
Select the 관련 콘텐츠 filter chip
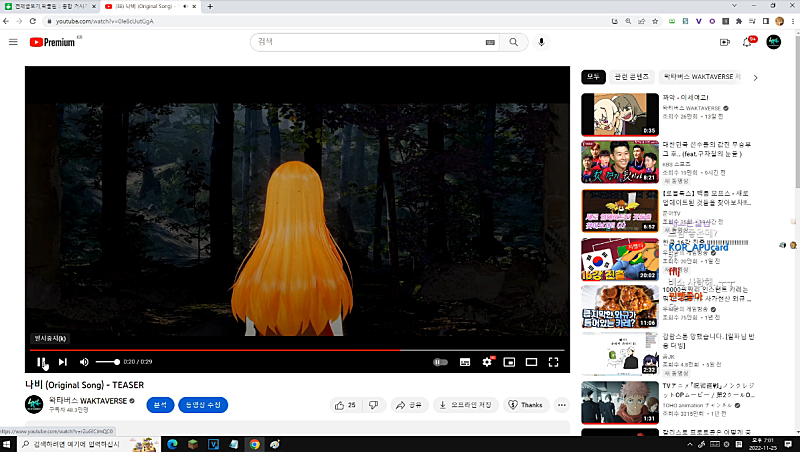[x=631, y=77]
